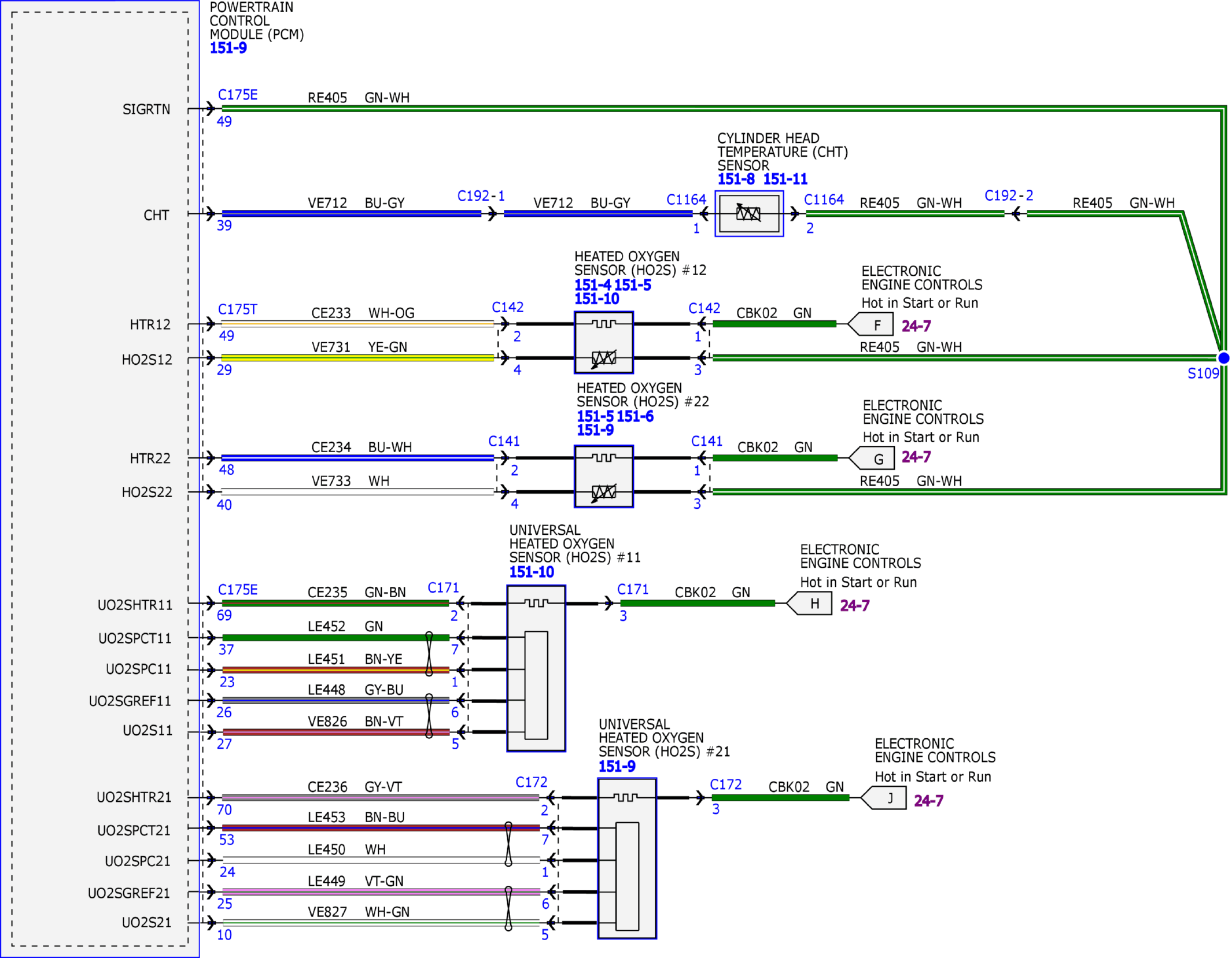Click the off-page connector labeled J
Viewport: 1232px width, 958px height.
[x=883, y=798]
